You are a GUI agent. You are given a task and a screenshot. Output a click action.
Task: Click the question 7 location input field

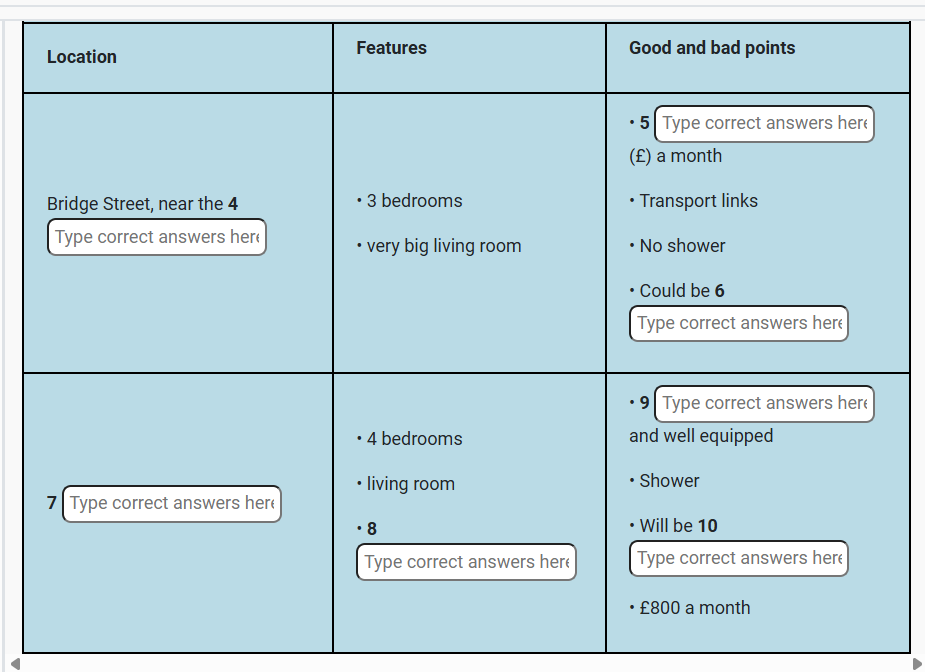(172, 503)
